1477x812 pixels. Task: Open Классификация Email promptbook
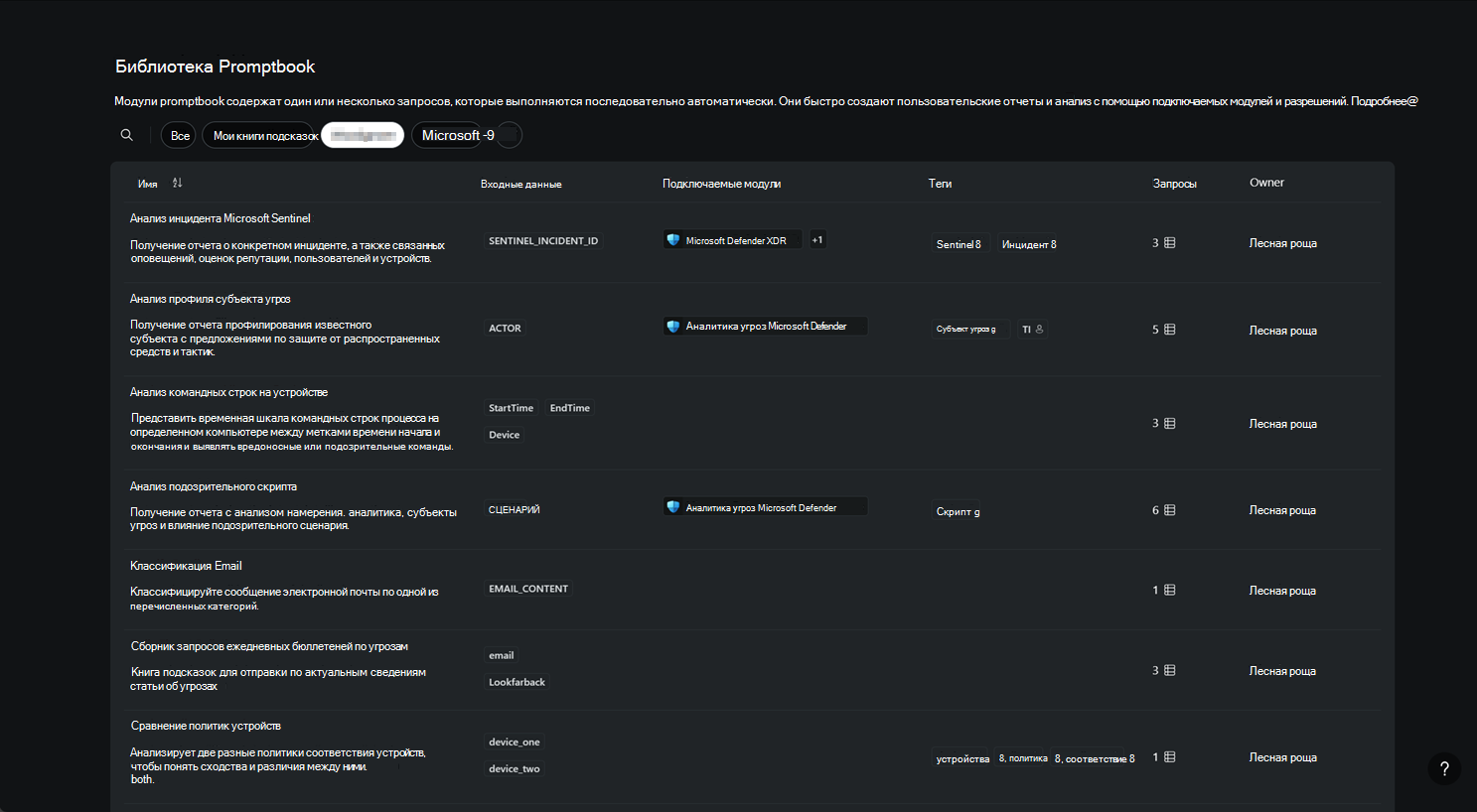pos(186,566)
